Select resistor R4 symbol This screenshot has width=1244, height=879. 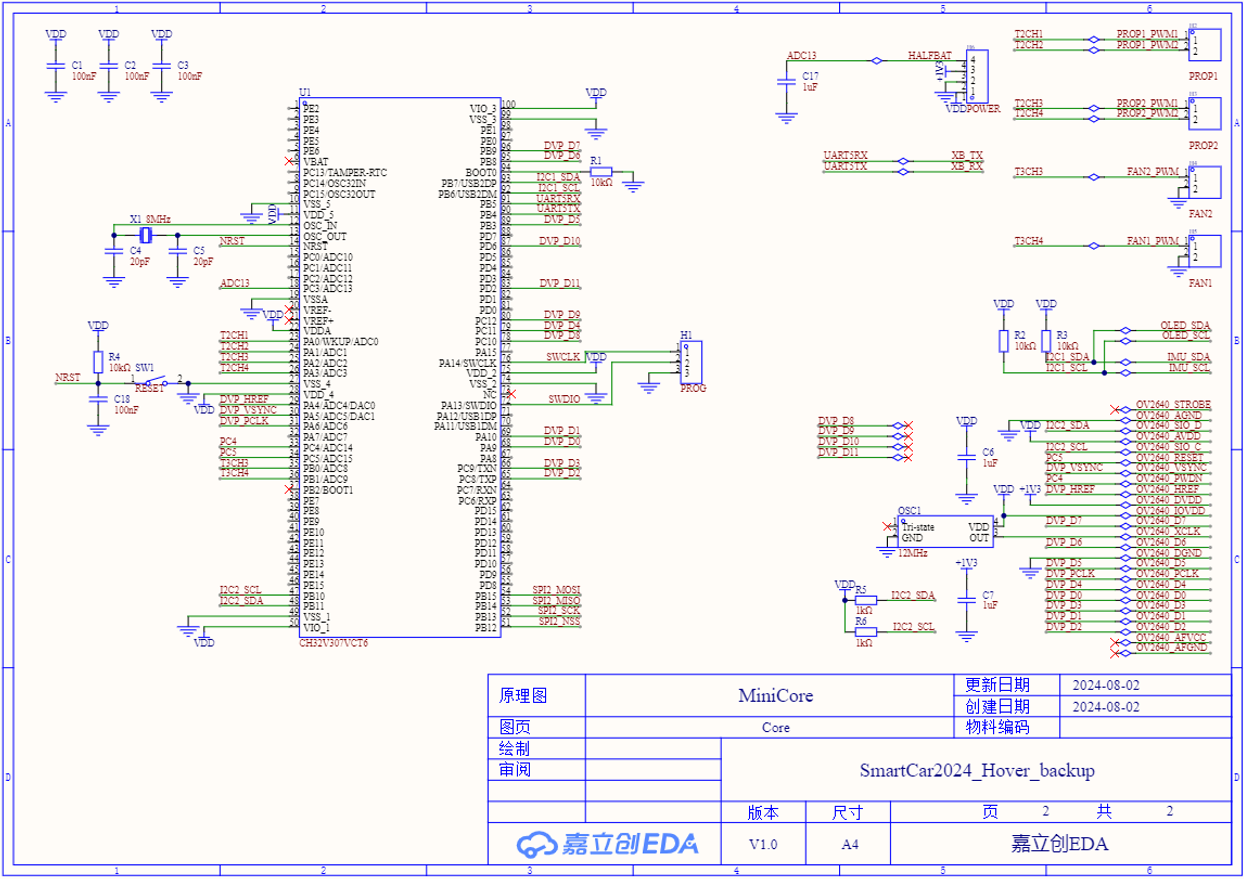tap(98, 361)
